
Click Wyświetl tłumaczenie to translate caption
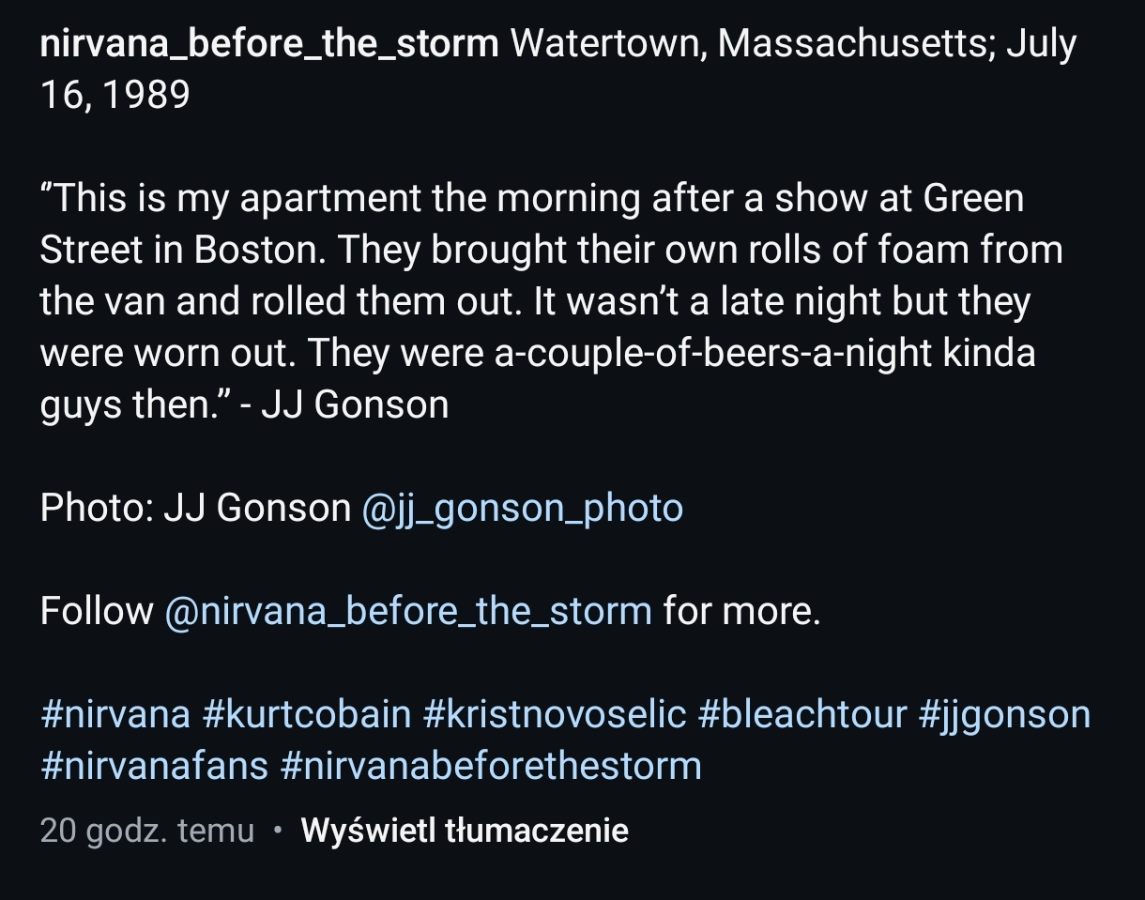point(464,831)
